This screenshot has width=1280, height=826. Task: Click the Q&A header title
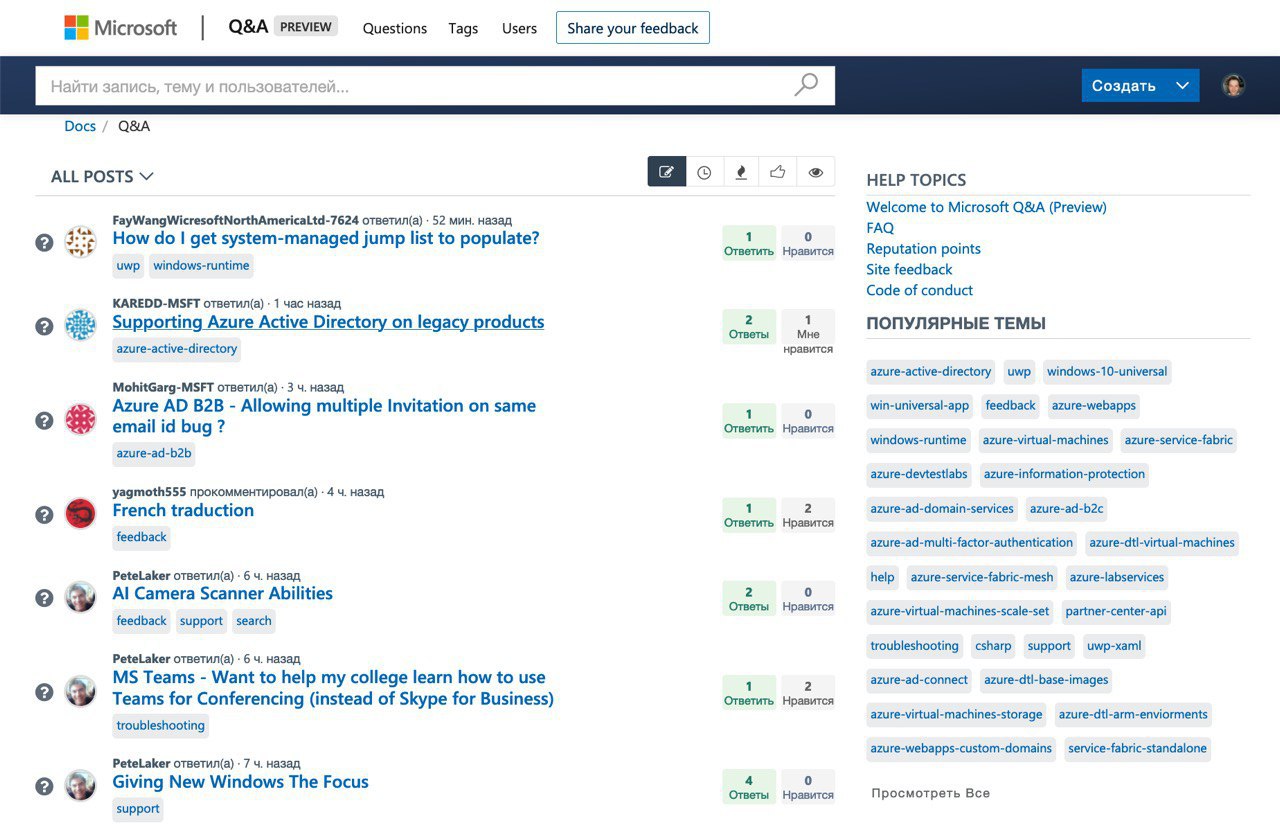[248, 27]
